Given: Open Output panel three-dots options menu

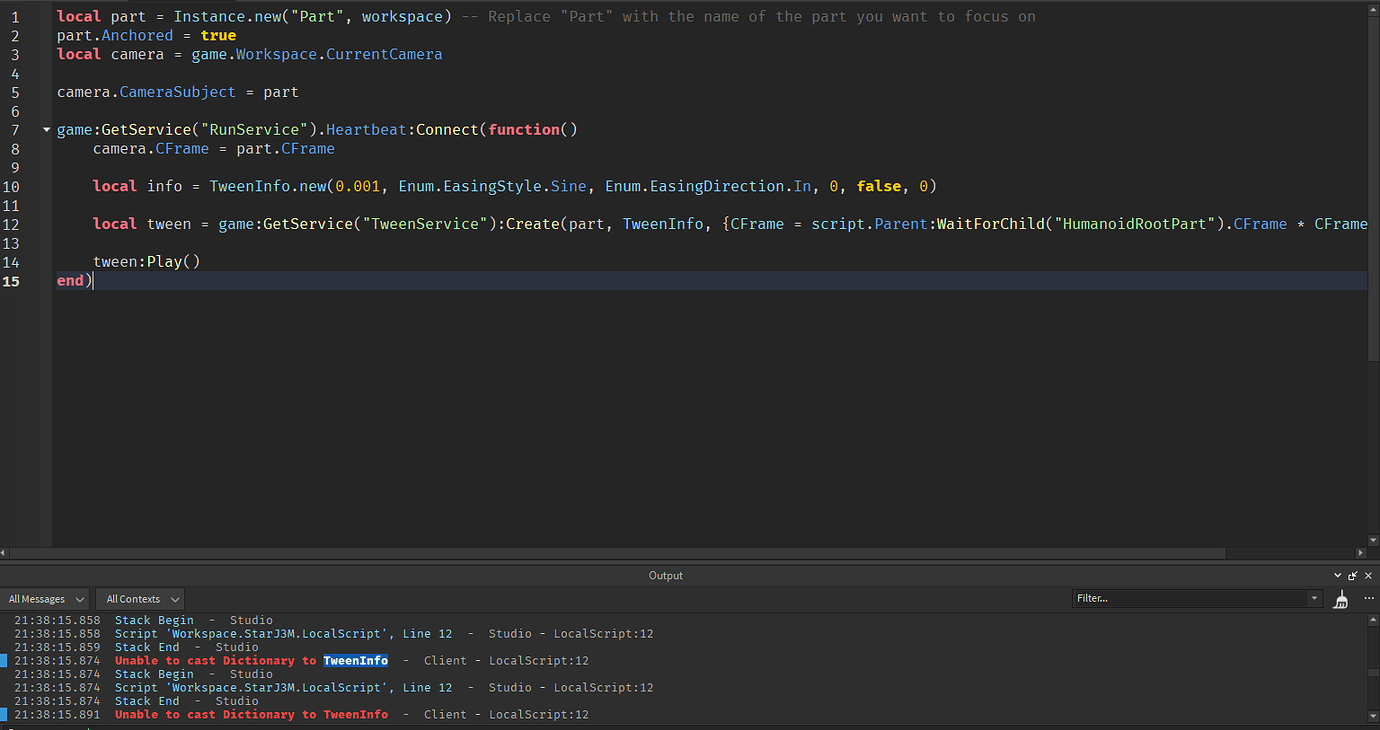Looking at the screenshot, I should tap(1368, 598).
